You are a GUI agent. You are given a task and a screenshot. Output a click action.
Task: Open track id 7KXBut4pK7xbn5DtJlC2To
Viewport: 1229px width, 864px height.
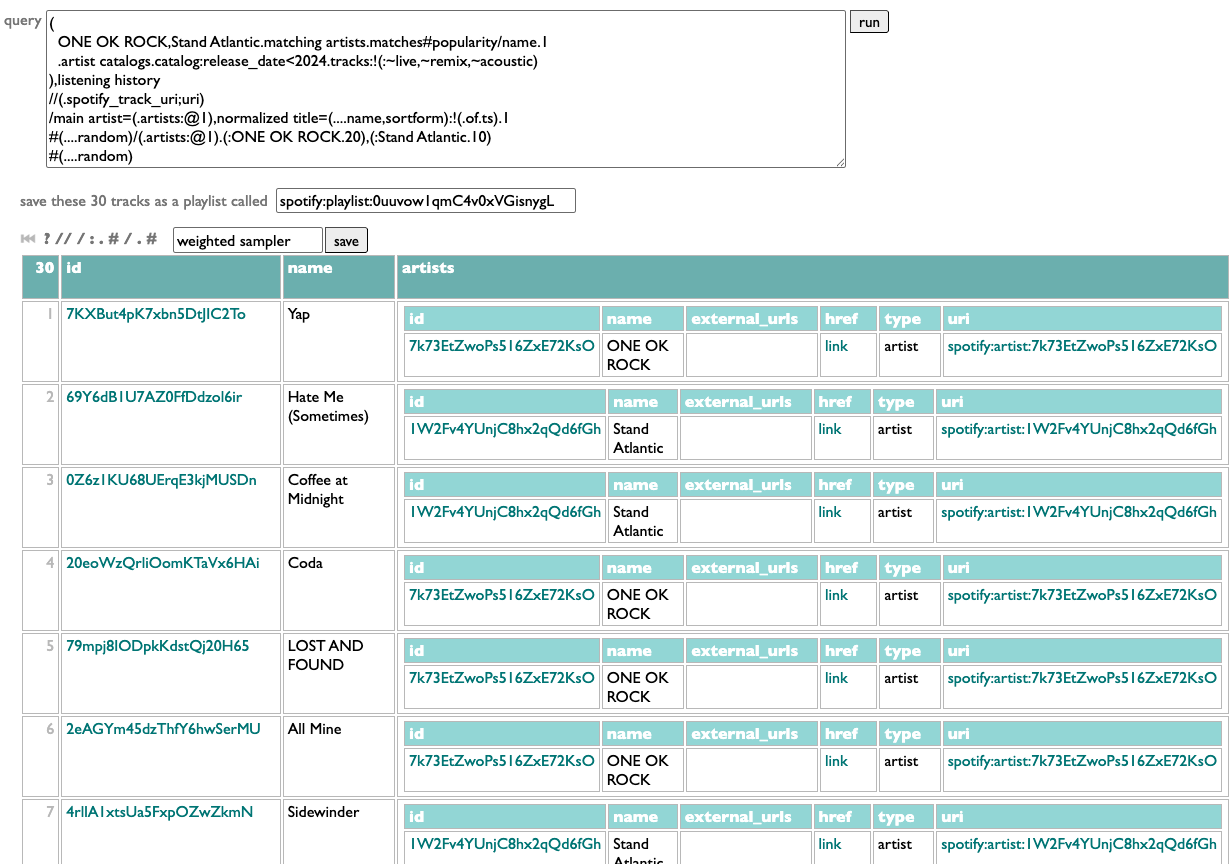pos(156,314)
